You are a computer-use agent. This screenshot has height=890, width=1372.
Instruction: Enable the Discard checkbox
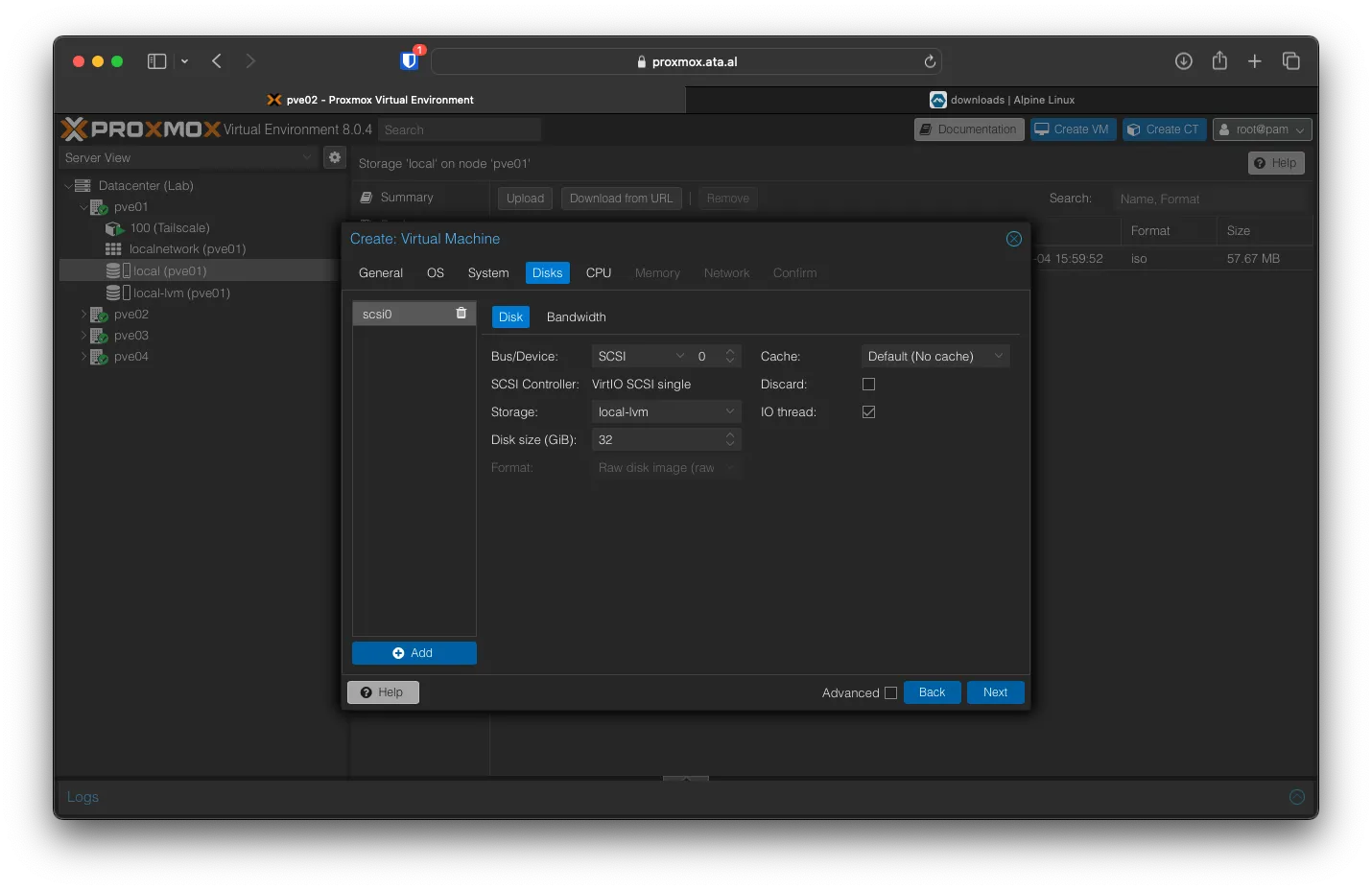tap(869, 384)
